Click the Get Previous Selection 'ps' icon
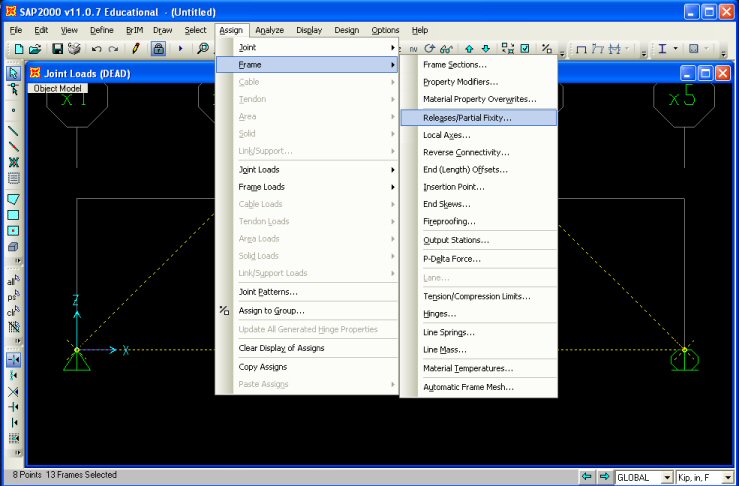 13,297
